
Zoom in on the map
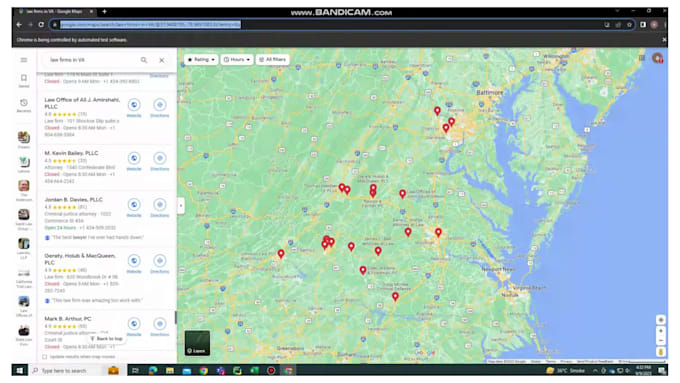coord(660,331)
